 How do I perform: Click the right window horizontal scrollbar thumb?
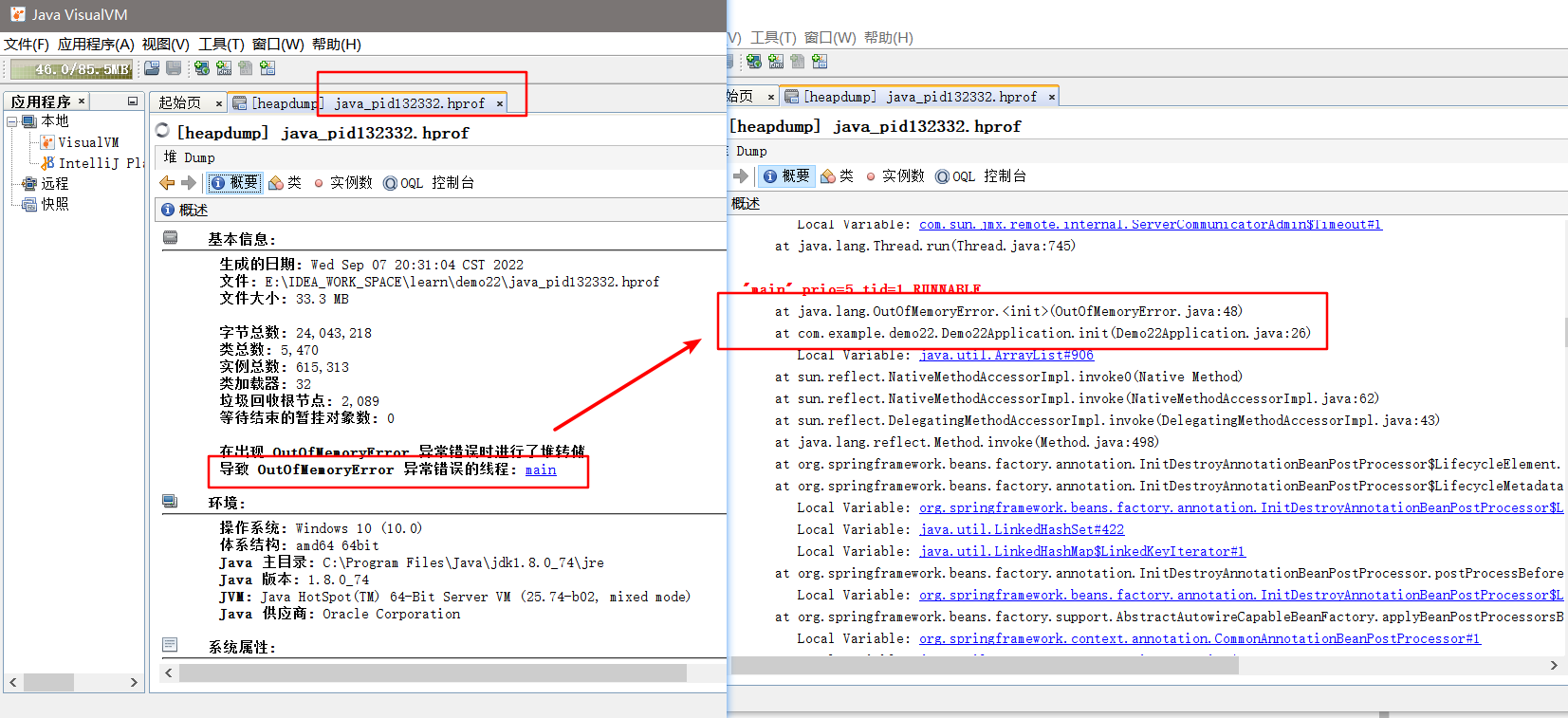coord(985,666)
